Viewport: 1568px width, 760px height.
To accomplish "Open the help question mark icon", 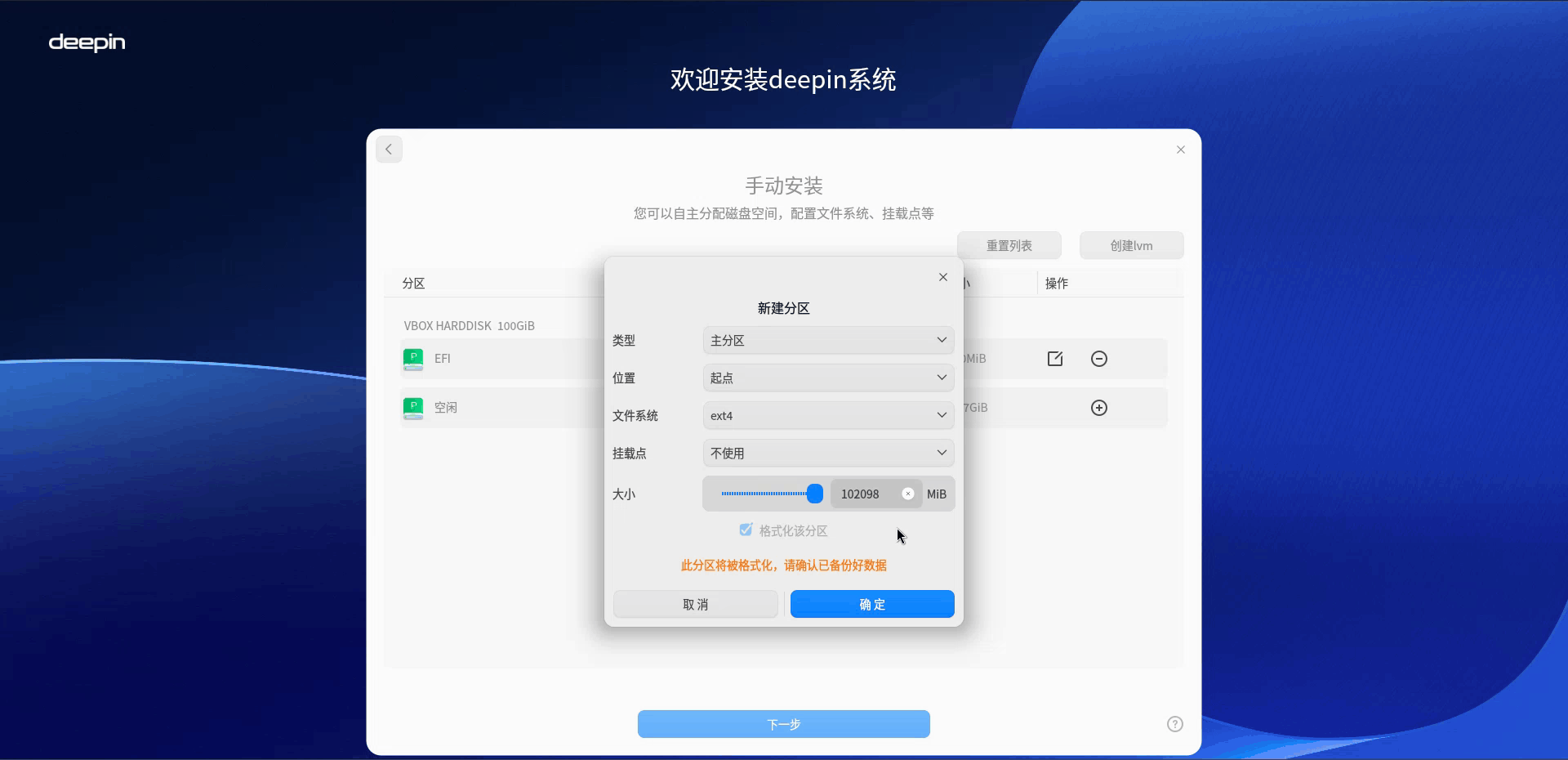I will 1175,724.
